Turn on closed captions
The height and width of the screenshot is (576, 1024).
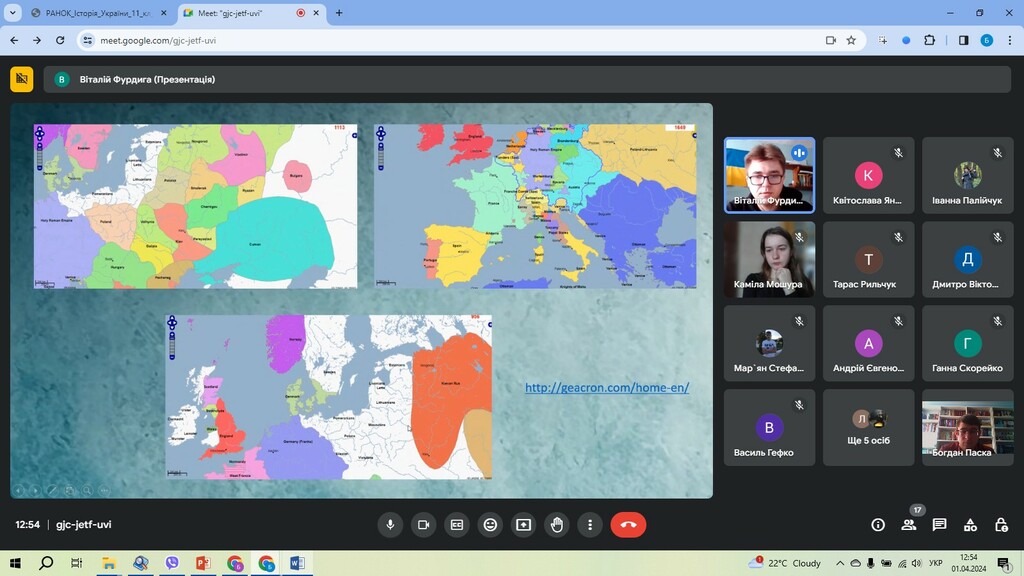tap(457, 524)
